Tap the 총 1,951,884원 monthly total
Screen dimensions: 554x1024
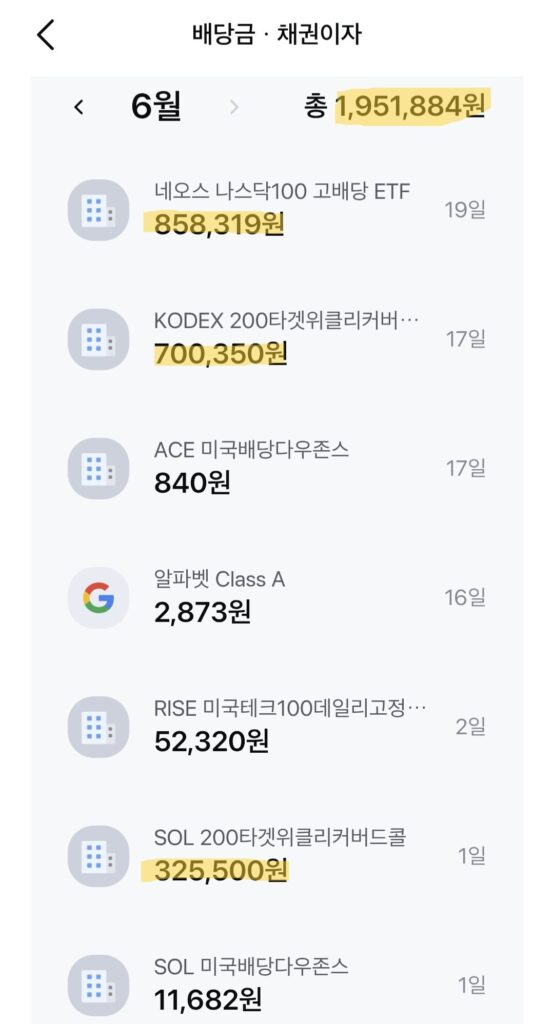pyautogui.click(x=395, y=106)
